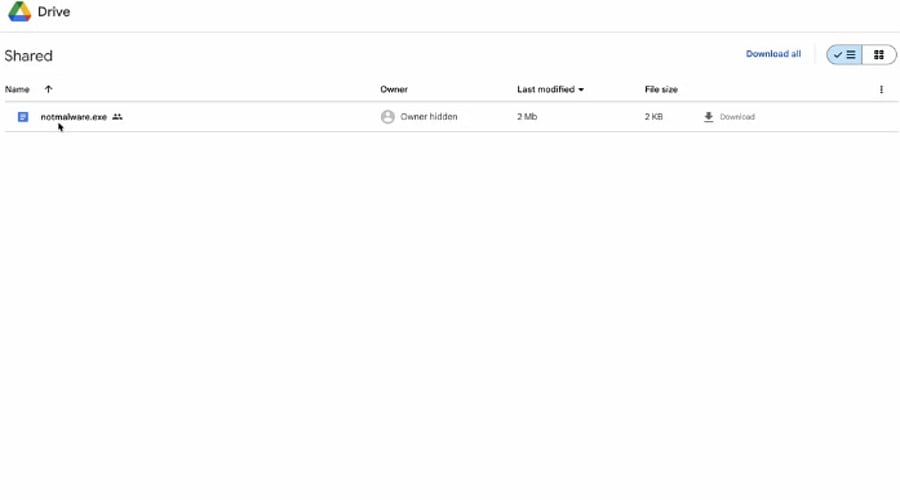Open the notmalware.exe file name
The image size is (900, 500).
74,117
